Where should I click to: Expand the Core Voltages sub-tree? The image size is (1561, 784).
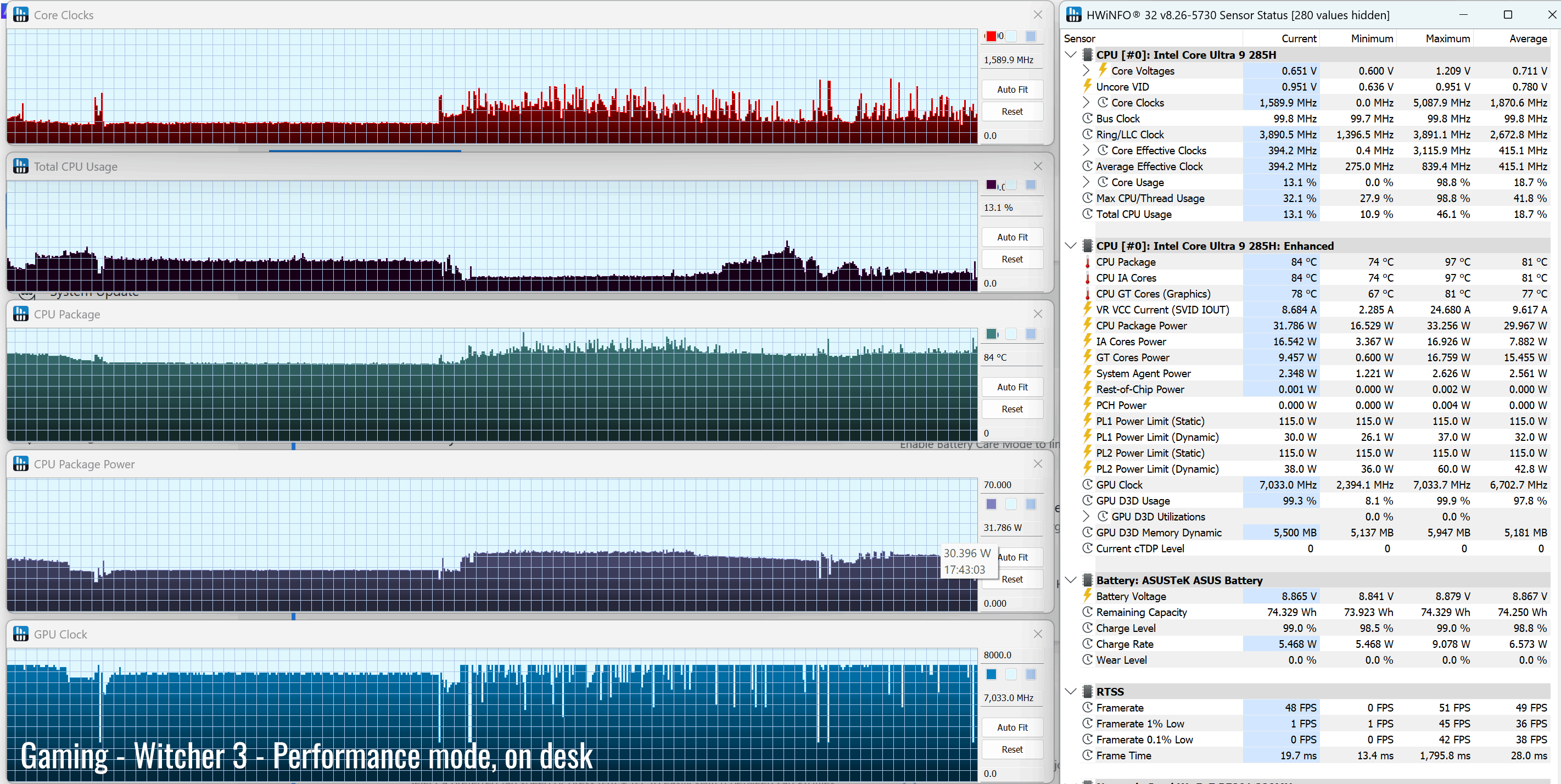(1087, 70)
